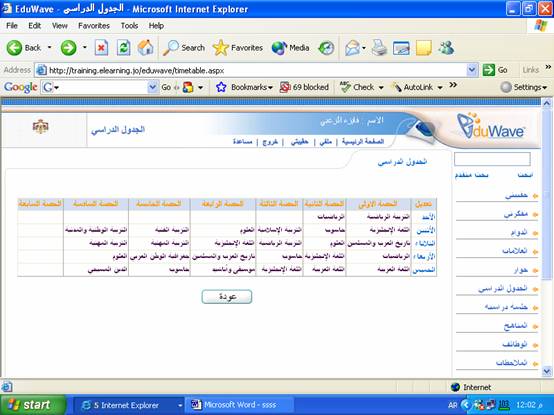Click the 5 Internet Explorer taskbar group
The height and width of the screenshot is (415, 554).
pyautogui.click(x=129, y=405)
